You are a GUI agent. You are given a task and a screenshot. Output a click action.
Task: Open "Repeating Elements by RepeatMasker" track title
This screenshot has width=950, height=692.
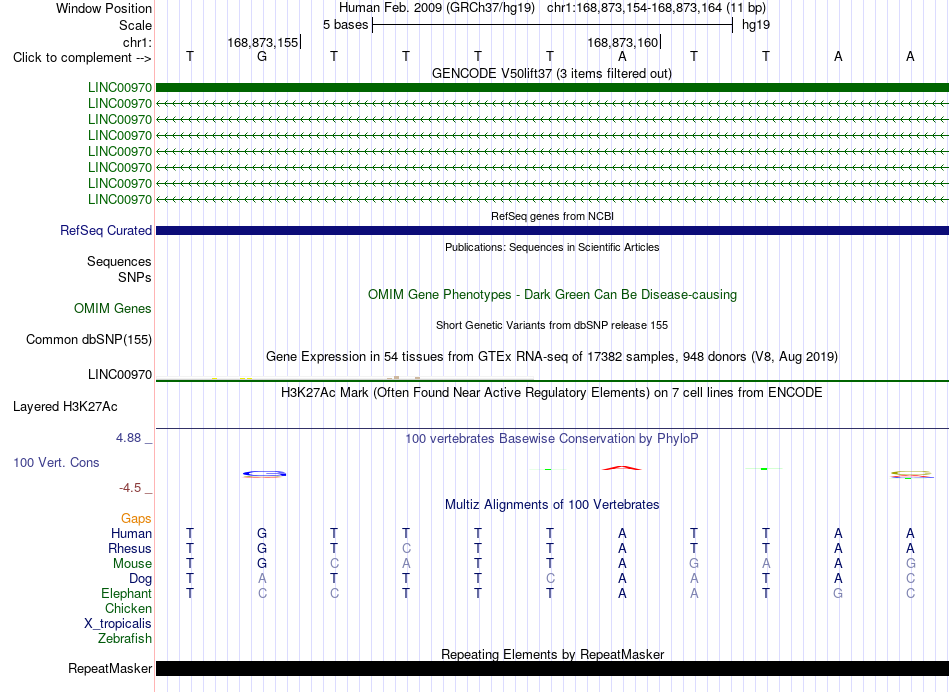[552, 654]
